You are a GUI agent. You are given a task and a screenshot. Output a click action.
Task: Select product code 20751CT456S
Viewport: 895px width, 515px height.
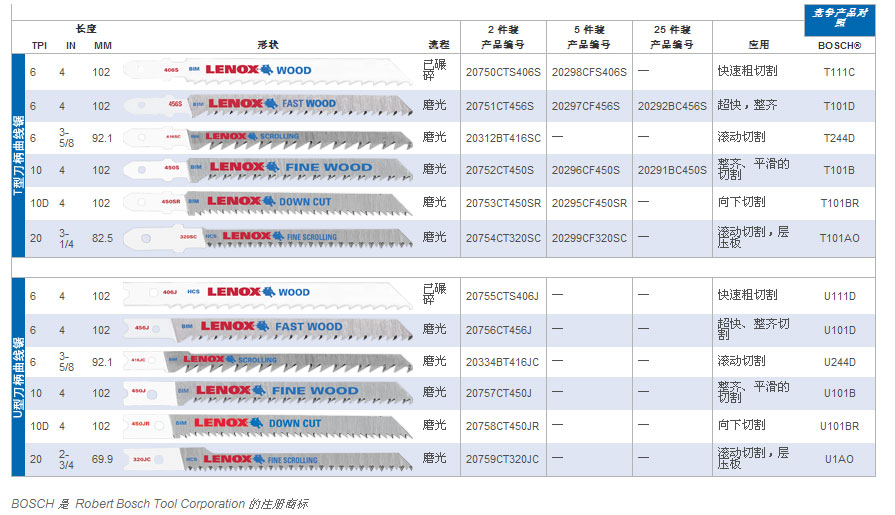pyautogui.click(x=499, y=106)
